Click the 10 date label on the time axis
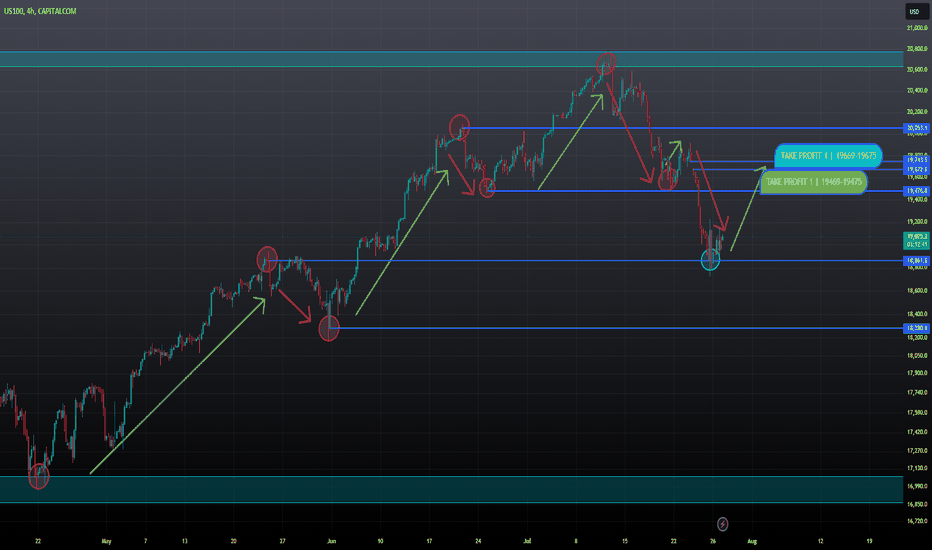Screen dimensions: 932x550 380,541
